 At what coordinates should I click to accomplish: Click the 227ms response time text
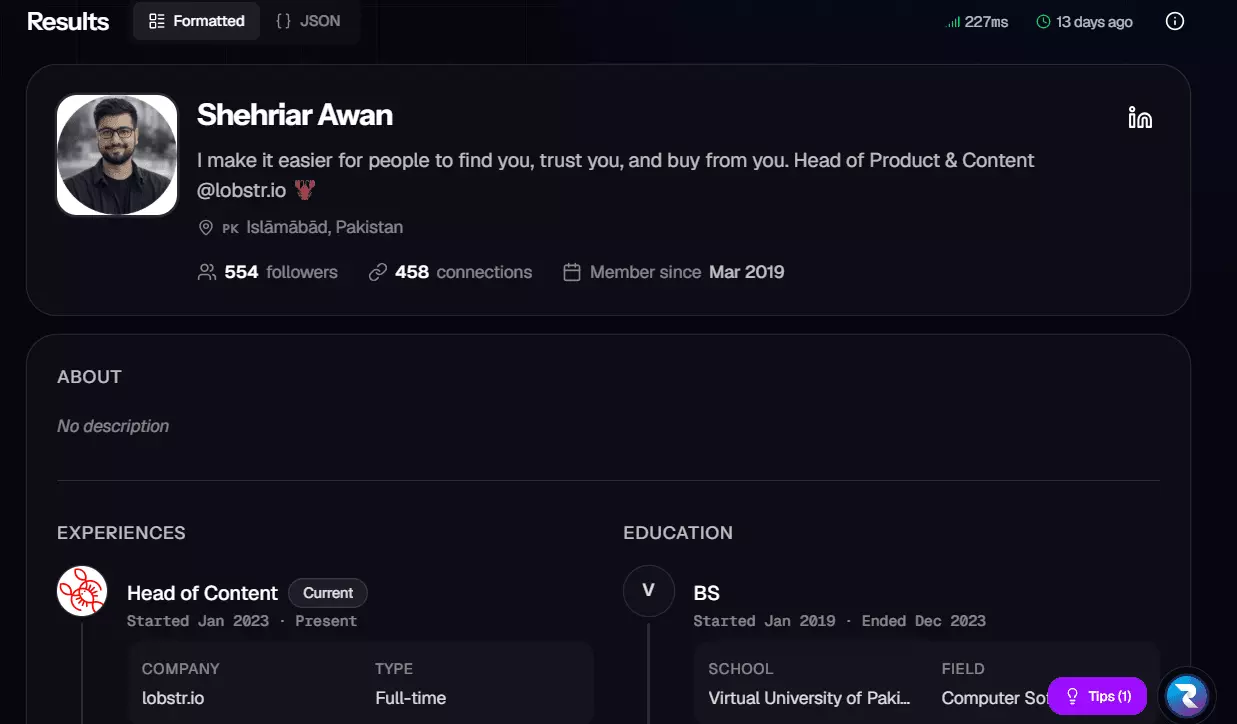coord(987,22)
